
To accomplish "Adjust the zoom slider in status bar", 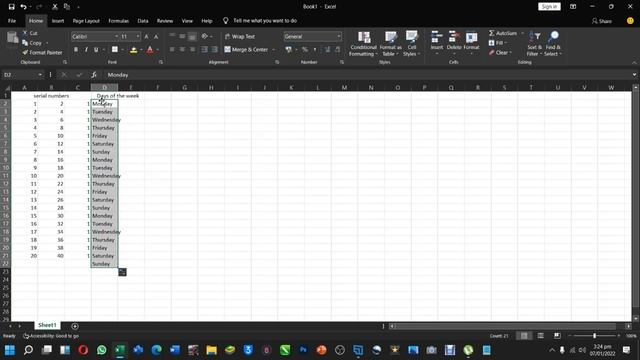I will (594, 336).
